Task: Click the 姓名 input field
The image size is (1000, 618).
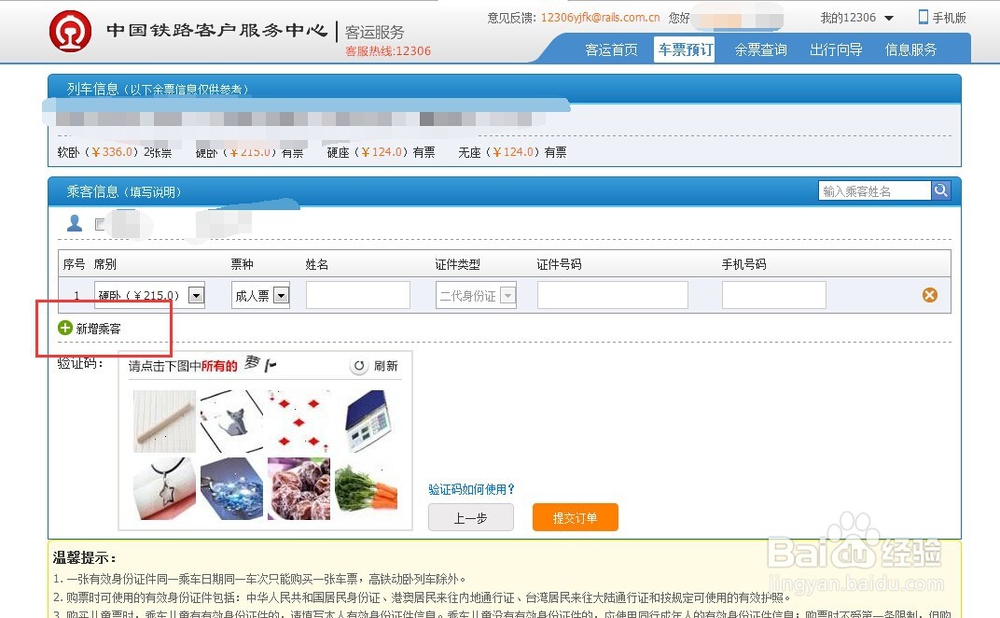Action: (x=358, y=295)
